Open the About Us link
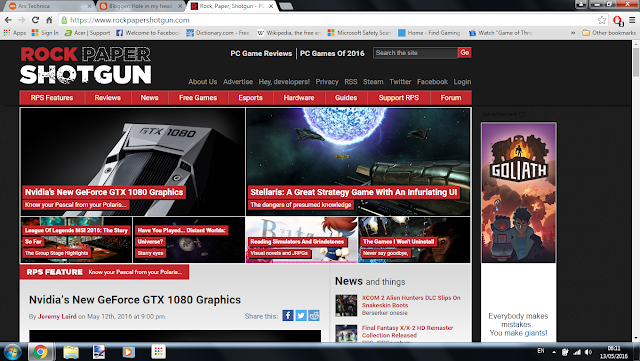This screenshot has width=640, height=361. coord(202,82)
